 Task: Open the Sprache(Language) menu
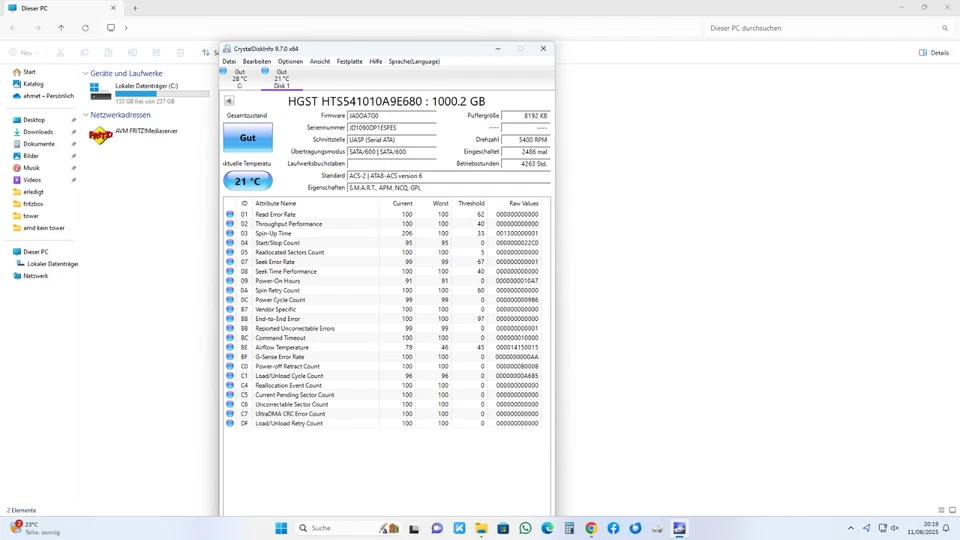click(414, 61)
